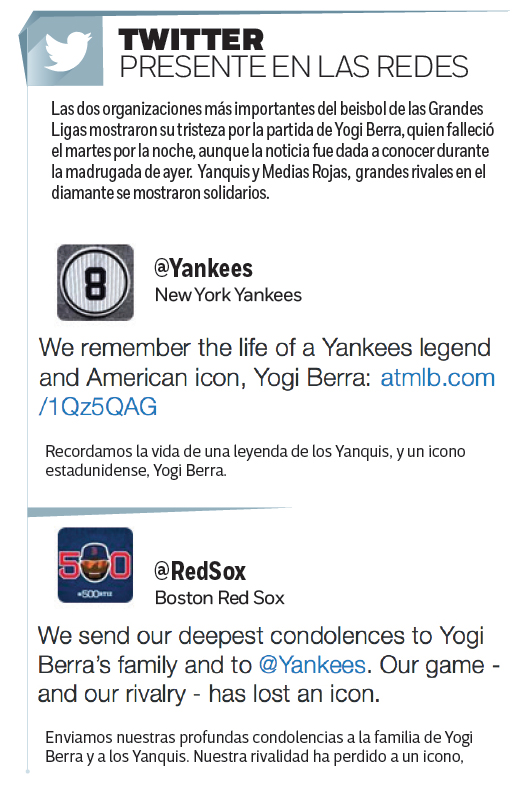Open the Yankees number 8 avatar
This screenshot has width=523, height=788.
(95, 282)
